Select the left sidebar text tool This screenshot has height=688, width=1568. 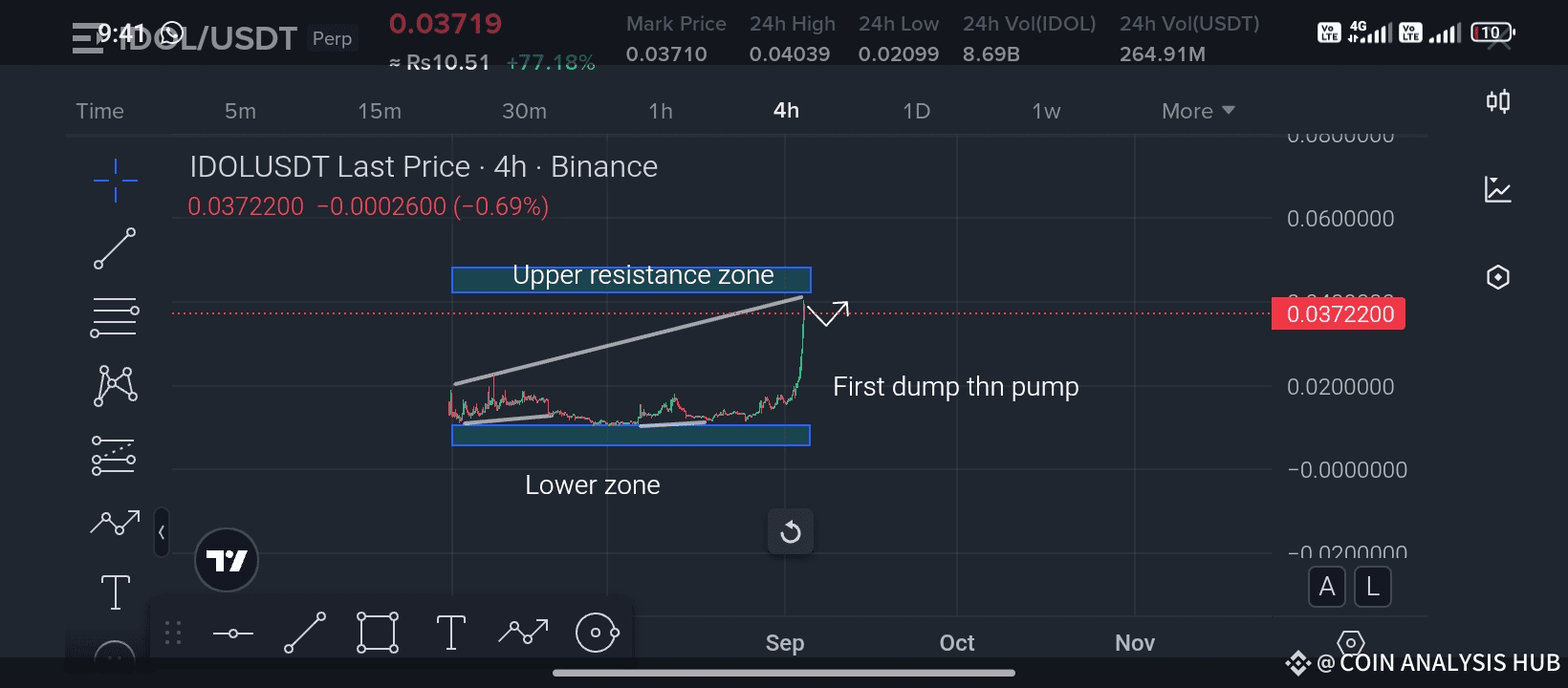(116, 591)
